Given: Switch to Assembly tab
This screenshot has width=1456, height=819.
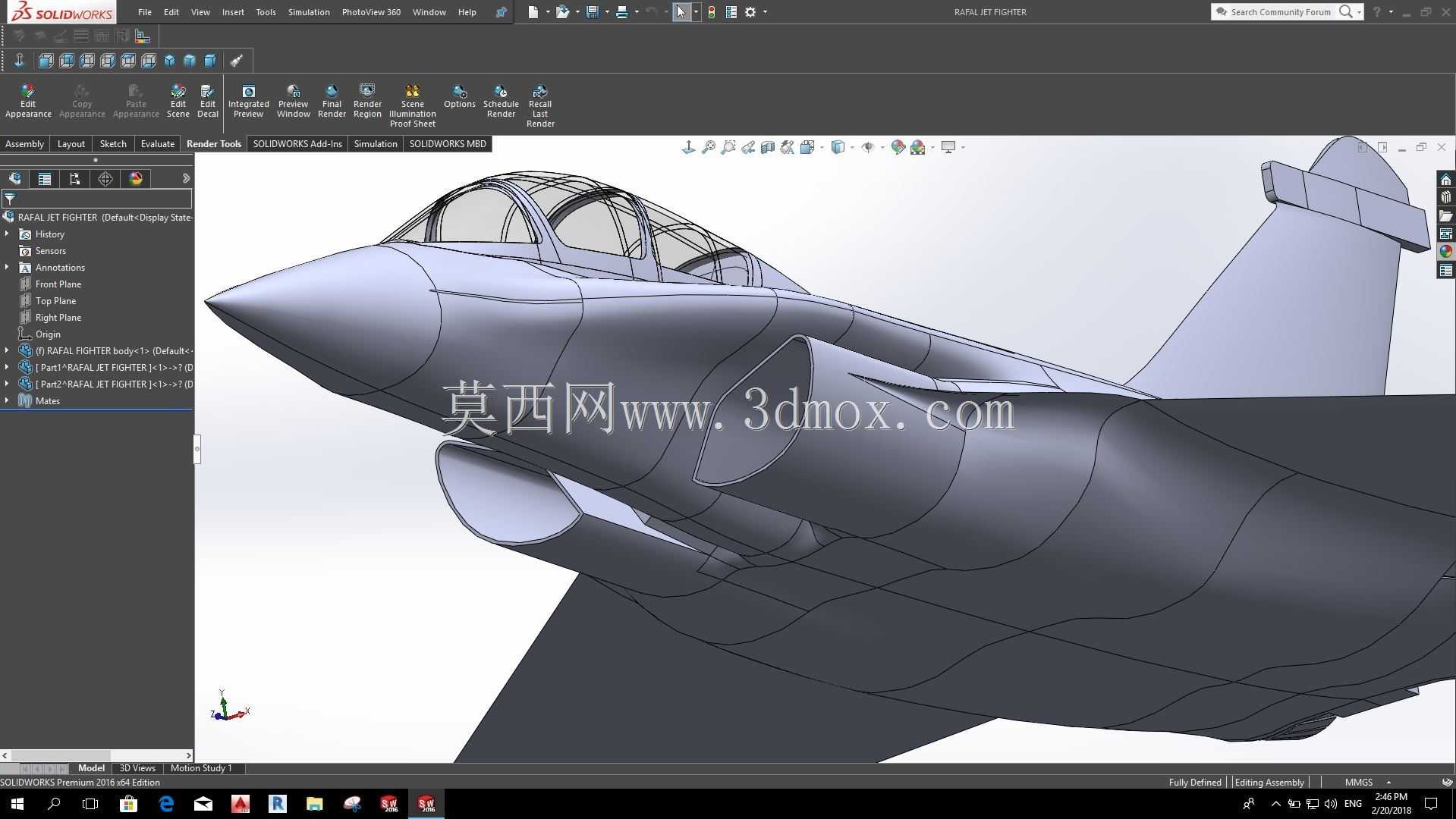Looking at the screenshot, I should pyautogui.click(x=24, y=144).
